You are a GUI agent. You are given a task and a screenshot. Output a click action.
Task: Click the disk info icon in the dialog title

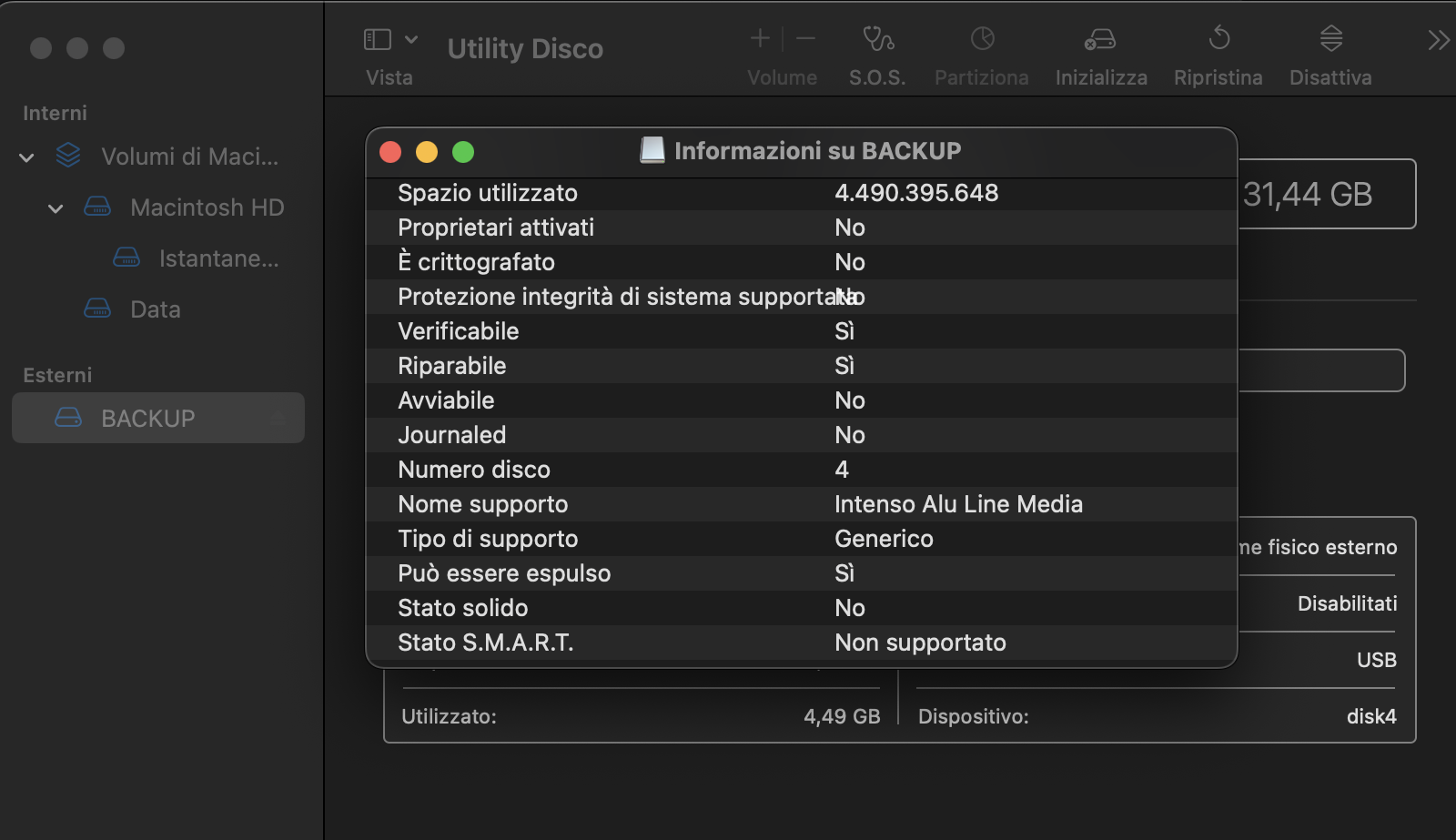[652, 149]
